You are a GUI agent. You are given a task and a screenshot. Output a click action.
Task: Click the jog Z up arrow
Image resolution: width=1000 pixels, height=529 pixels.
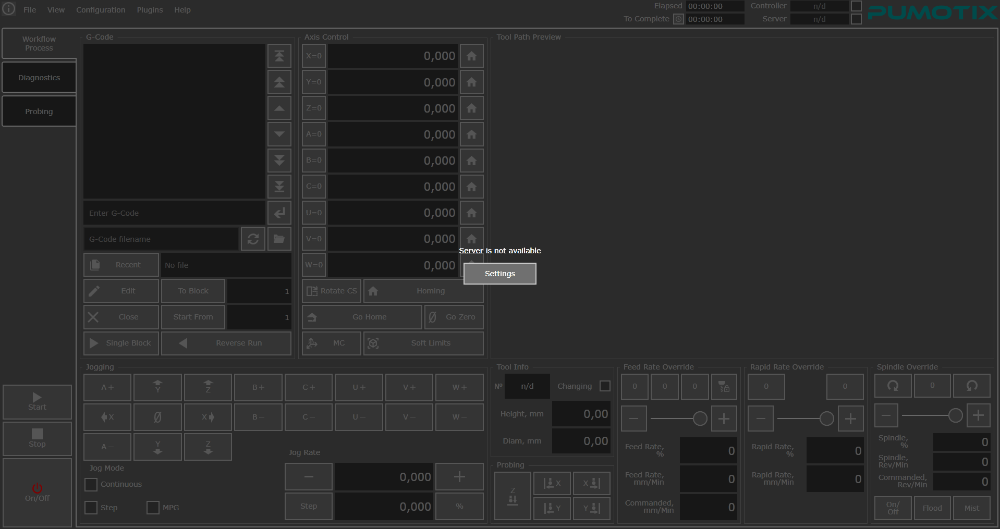click(x=208, y=387)
